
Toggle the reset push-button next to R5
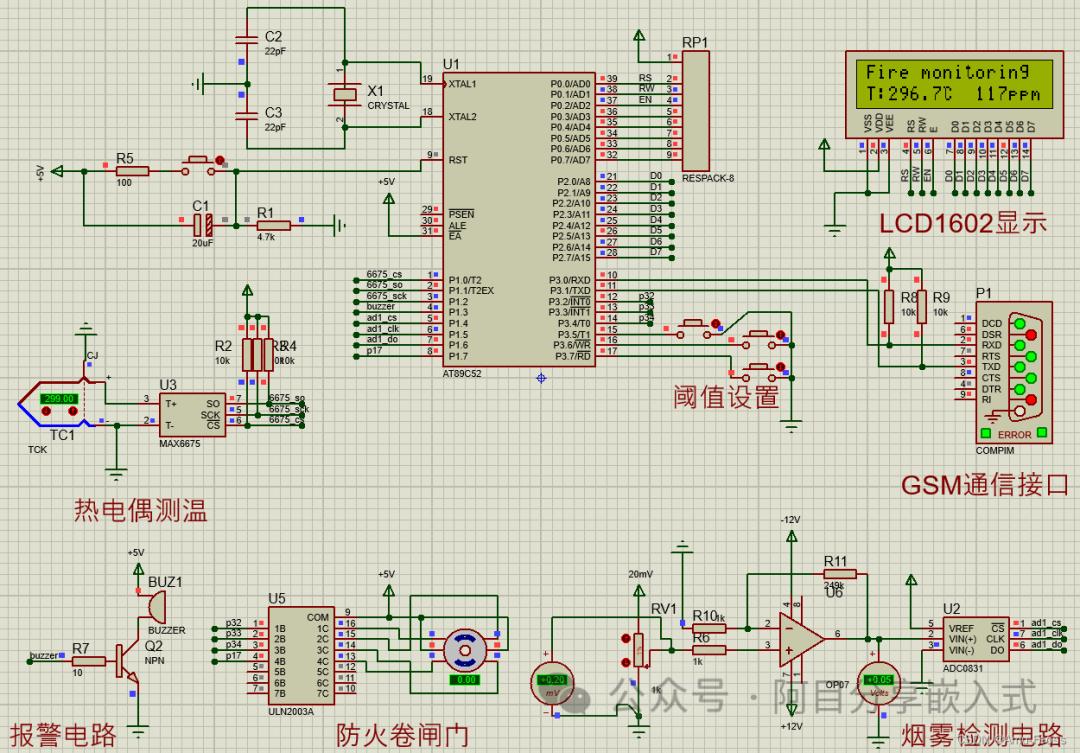tap(201, 165)
